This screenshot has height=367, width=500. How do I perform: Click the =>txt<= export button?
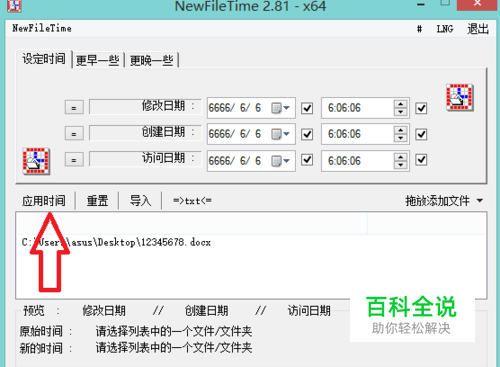tap(192, 201)
